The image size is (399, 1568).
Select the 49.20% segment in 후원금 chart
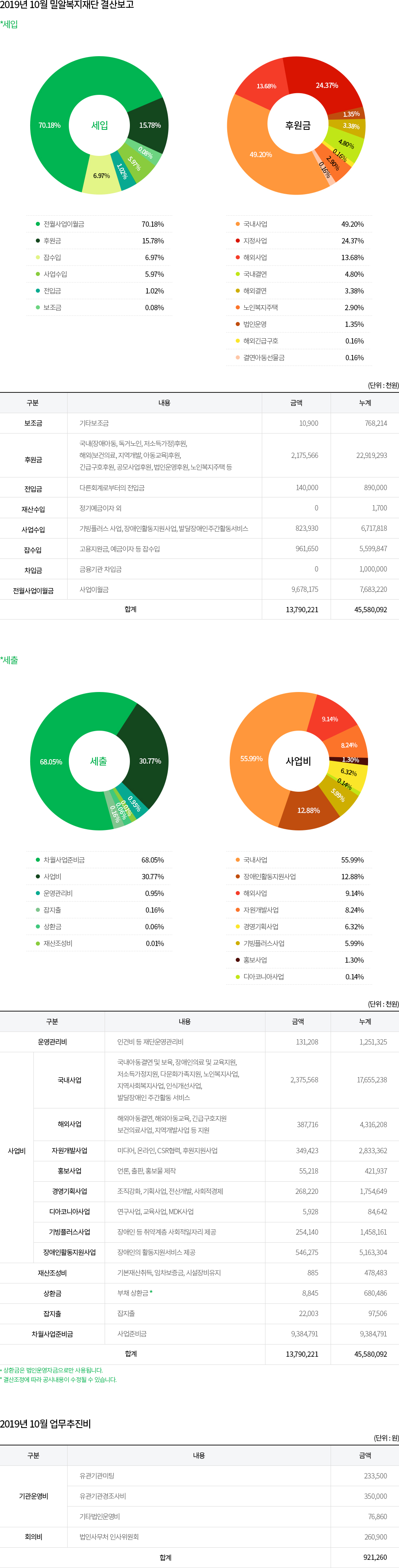coord(261,155)
